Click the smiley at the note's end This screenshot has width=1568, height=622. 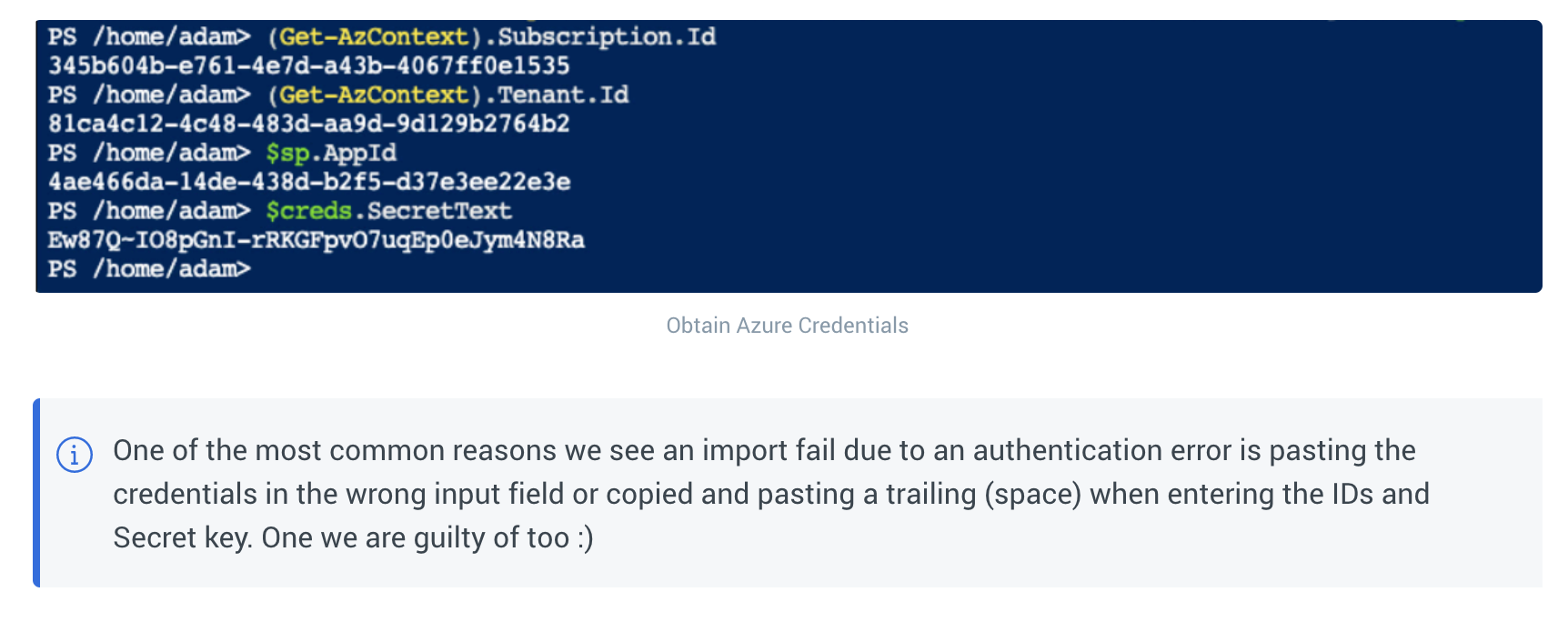click(585, 537)
